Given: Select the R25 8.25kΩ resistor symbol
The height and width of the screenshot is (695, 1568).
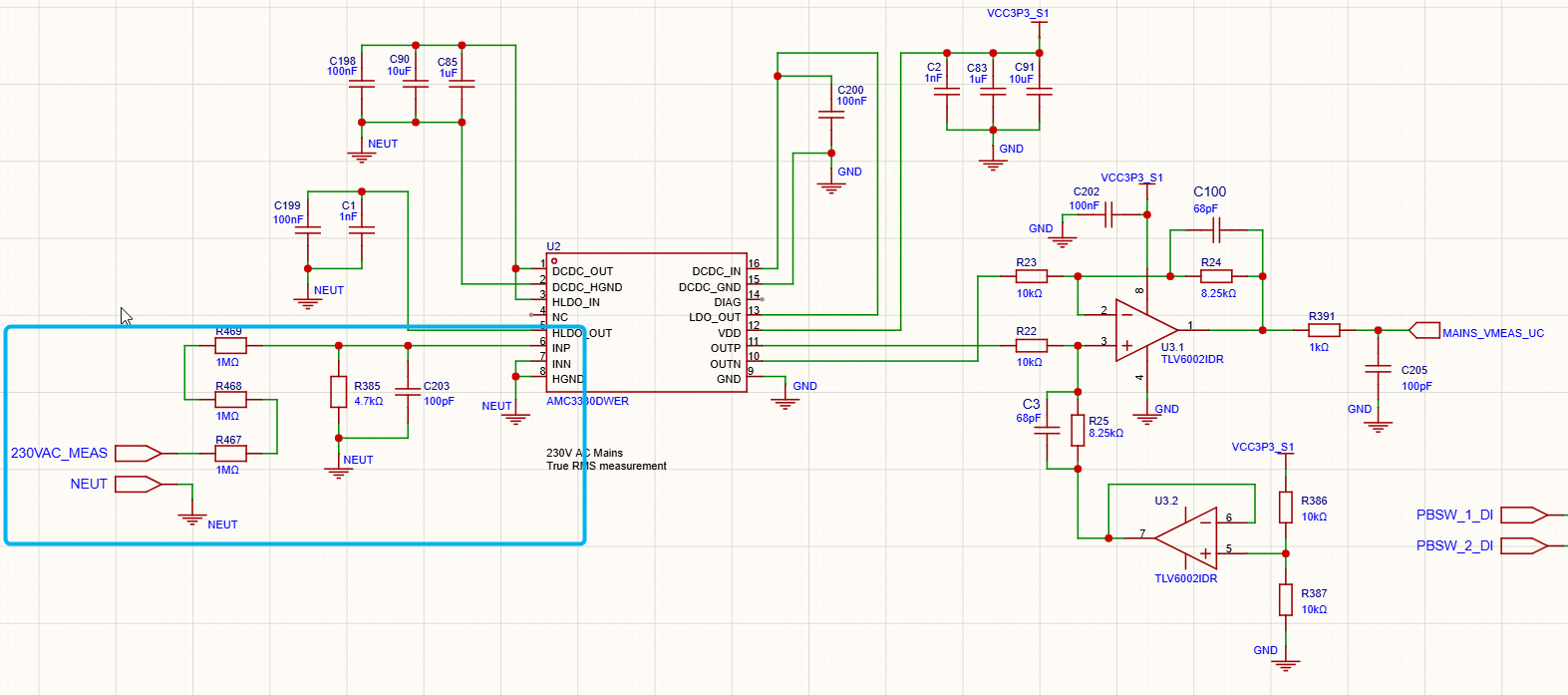Looking at the screenshot, I should (x=1078, y=431).
